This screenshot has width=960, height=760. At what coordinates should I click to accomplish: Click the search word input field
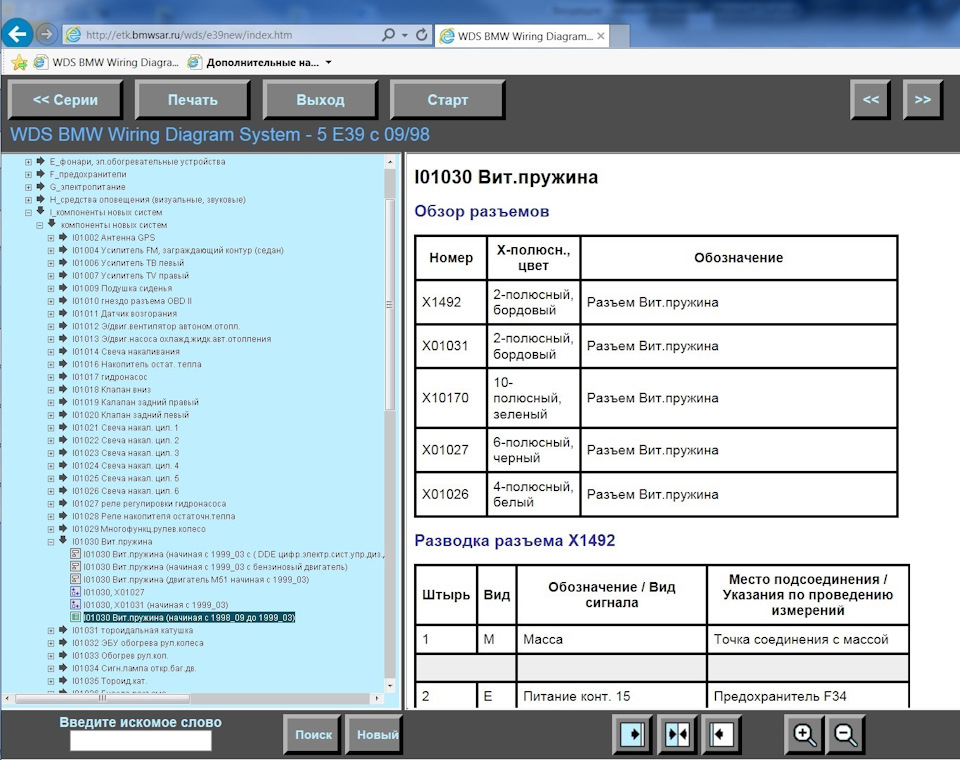141,741
